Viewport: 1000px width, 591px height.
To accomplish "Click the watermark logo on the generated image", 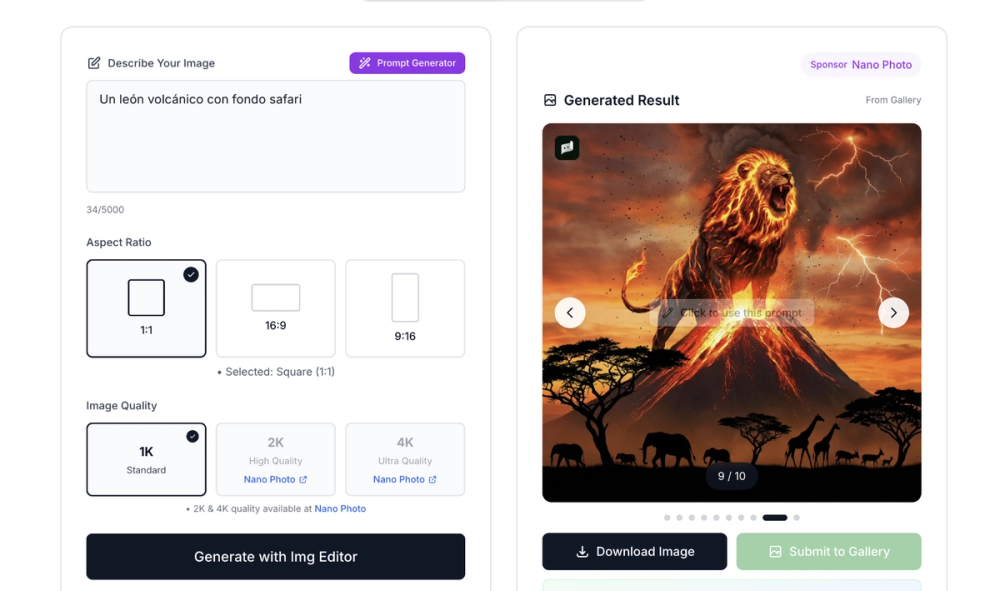I will pos(566,148).
